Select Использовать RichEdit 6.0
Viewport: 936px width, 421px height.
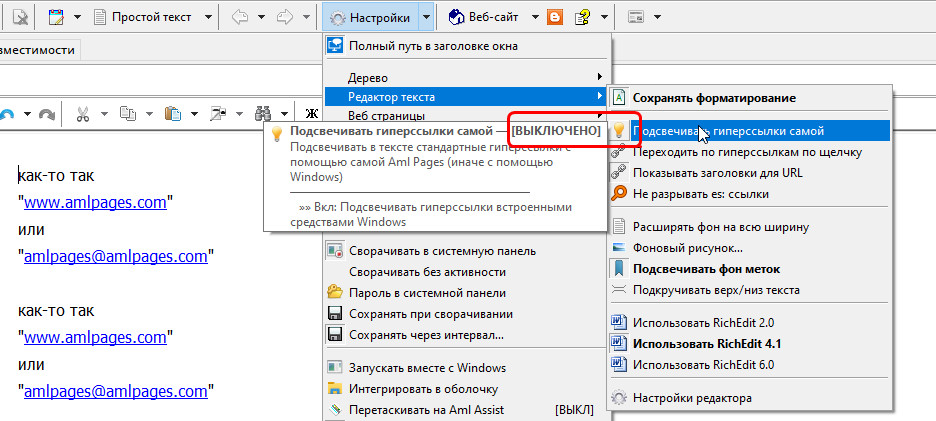[750, 365]
